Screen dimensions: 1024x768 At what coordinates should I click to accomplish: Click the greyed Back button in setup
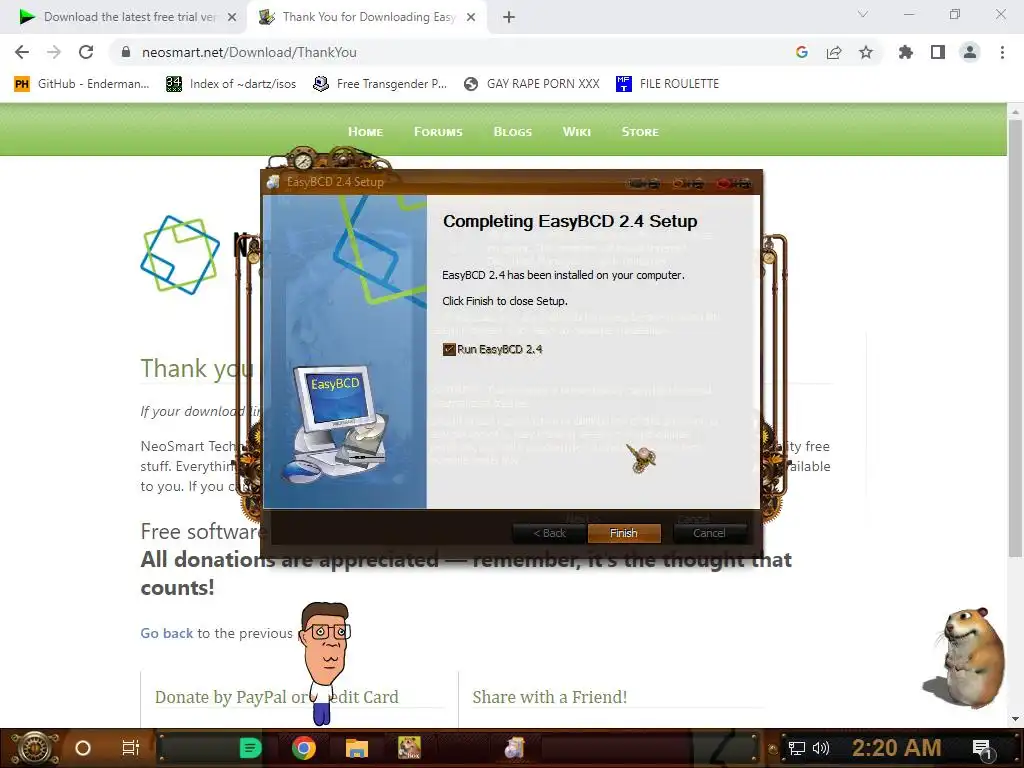click(549, 533)
